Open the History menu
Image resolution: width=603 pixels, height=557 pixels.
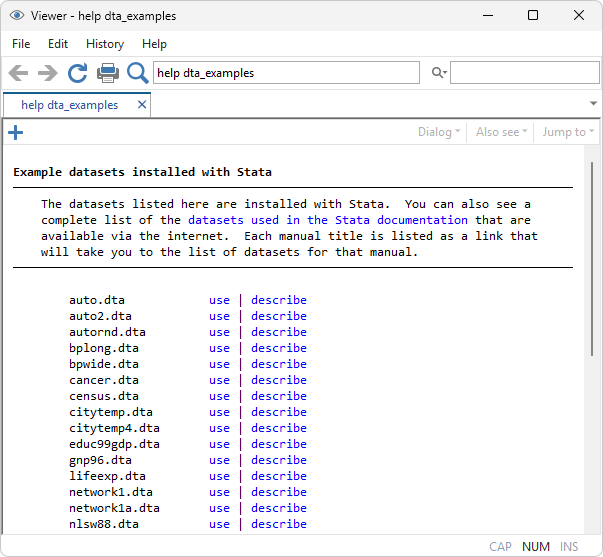tap(105, 44)
